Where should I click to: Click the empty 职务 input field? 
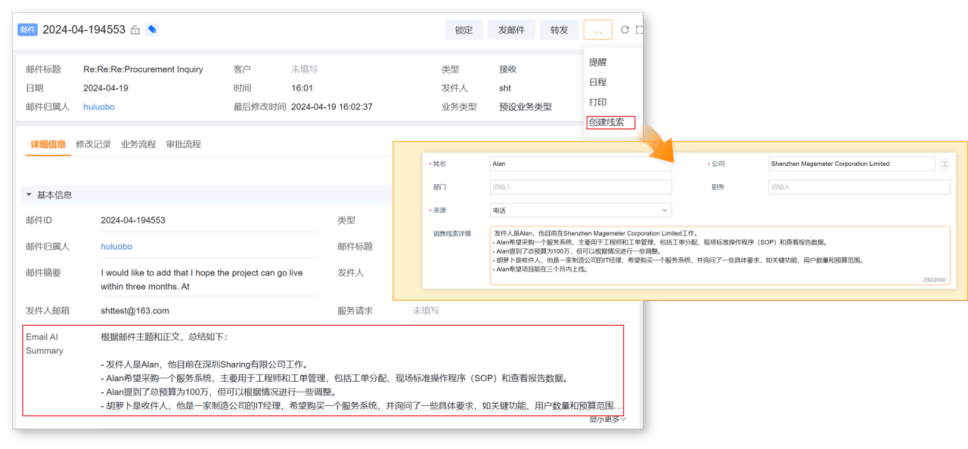point(859,187)
